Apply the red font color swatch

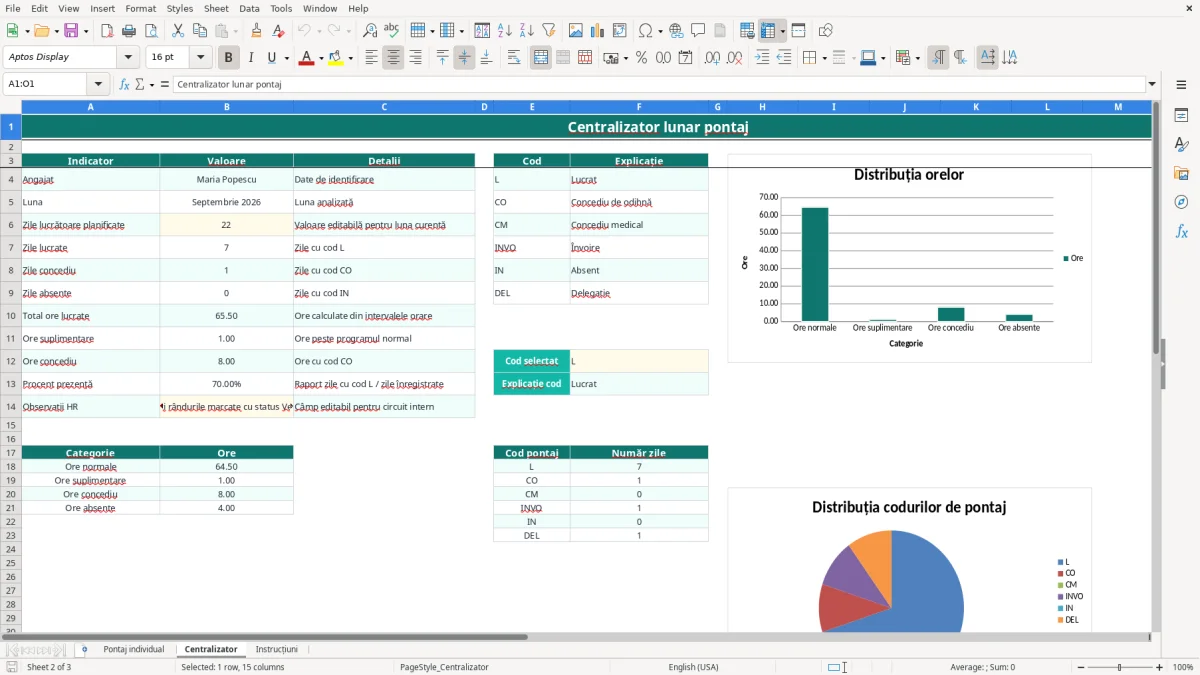click(306, 58)
